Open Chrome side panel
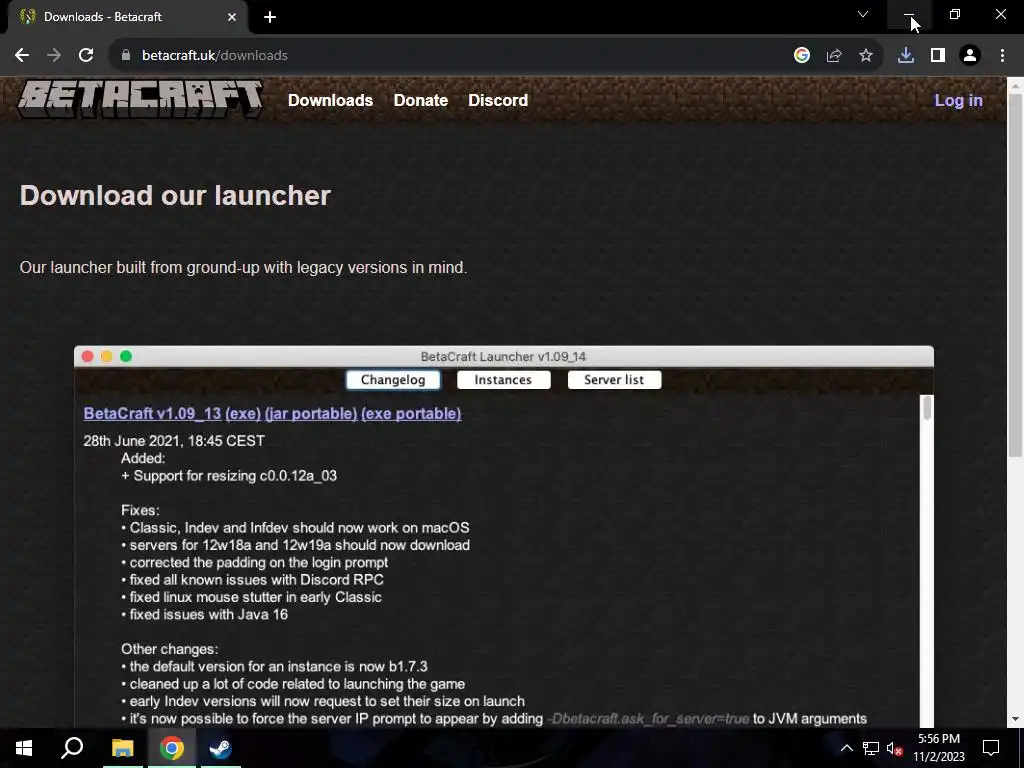This screenshot has width=1024, height=768. point(938,56)
